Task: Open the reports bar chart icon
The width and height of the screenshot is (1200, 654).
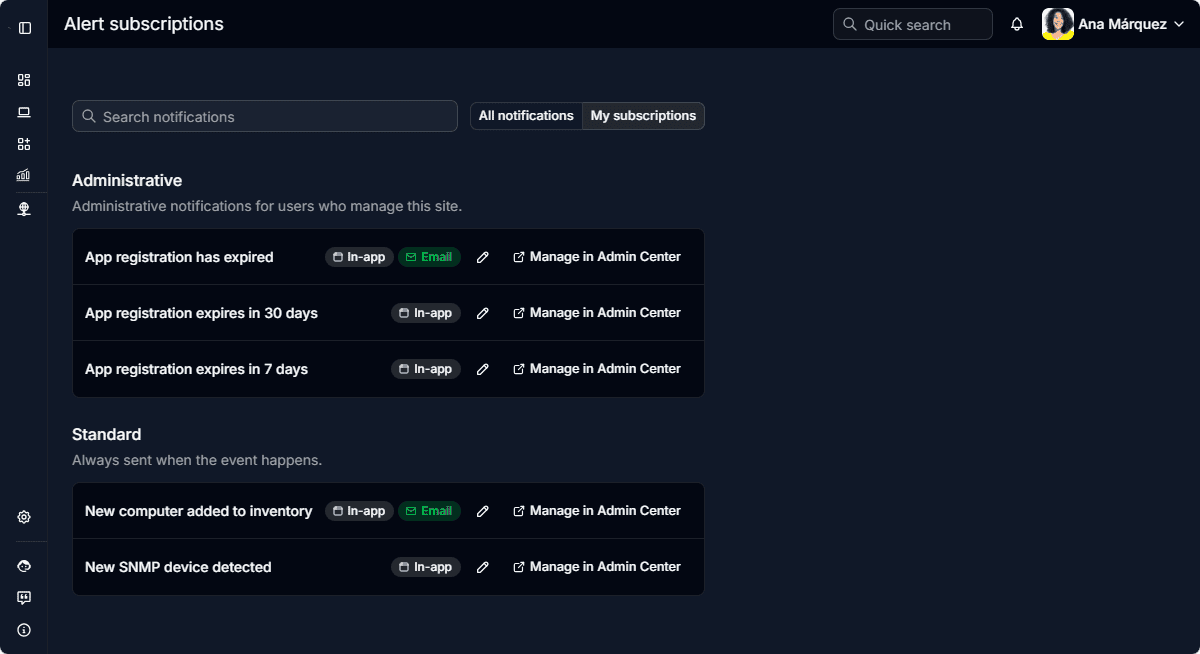Action: coord(24,175)
